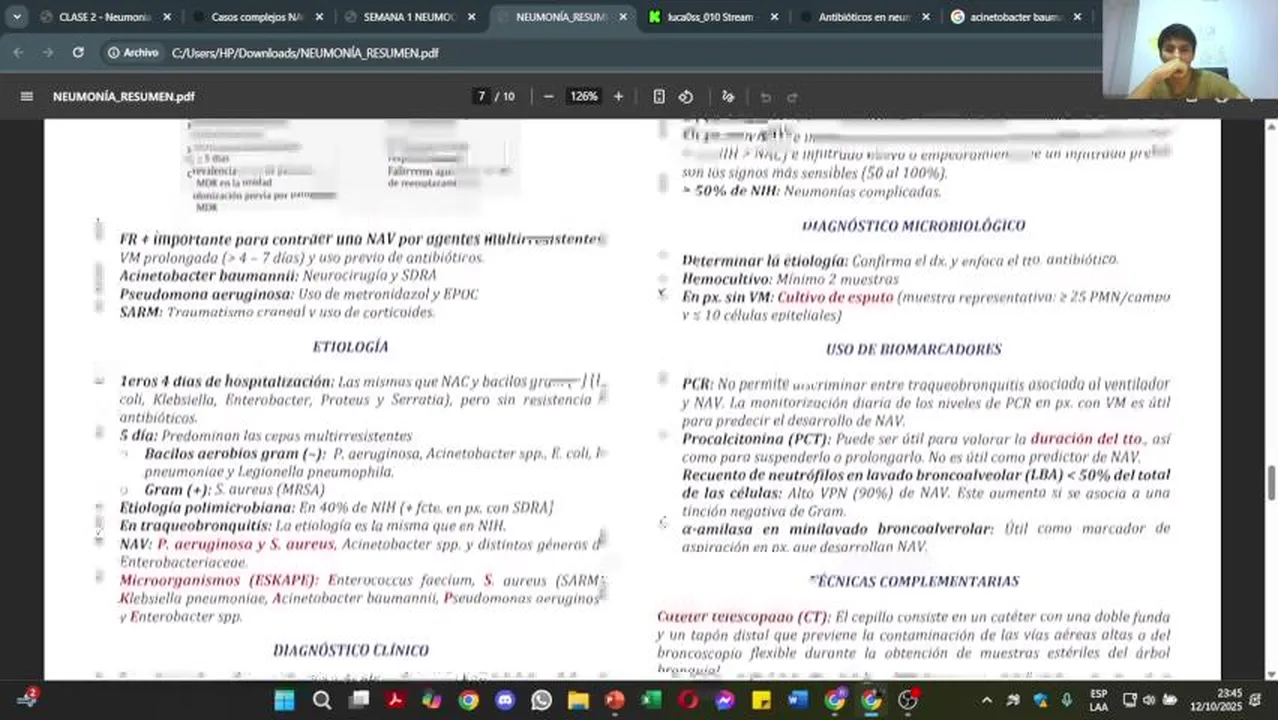Reload the page with refresh icon
The image size is (1278, 720).
pyautogui.click(x=78, y=52)
